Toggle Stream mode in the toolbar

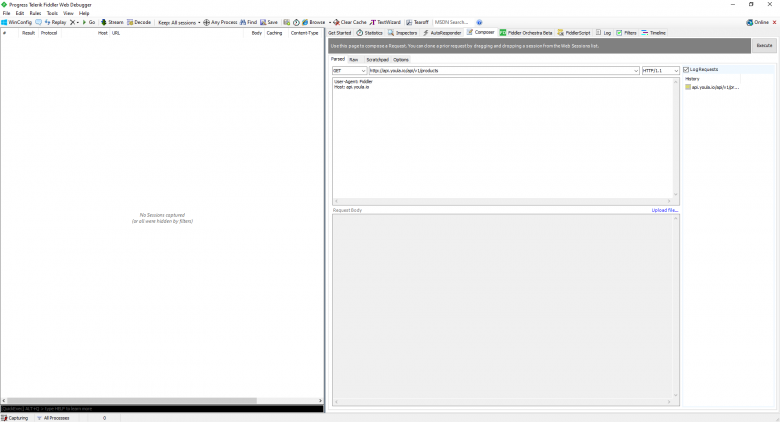(103, 22)
